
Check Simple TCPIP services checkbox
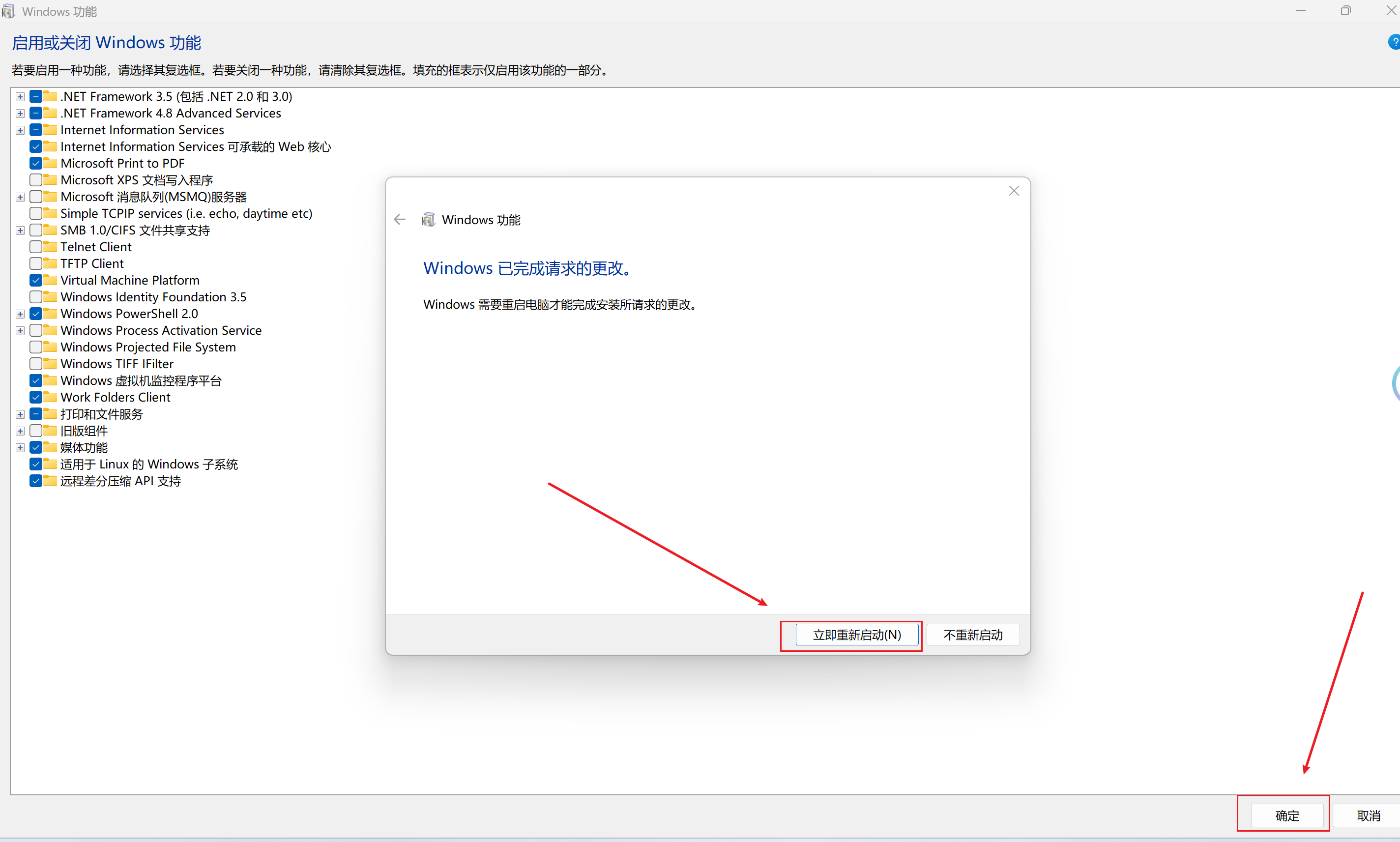click(x=36, y=213)
